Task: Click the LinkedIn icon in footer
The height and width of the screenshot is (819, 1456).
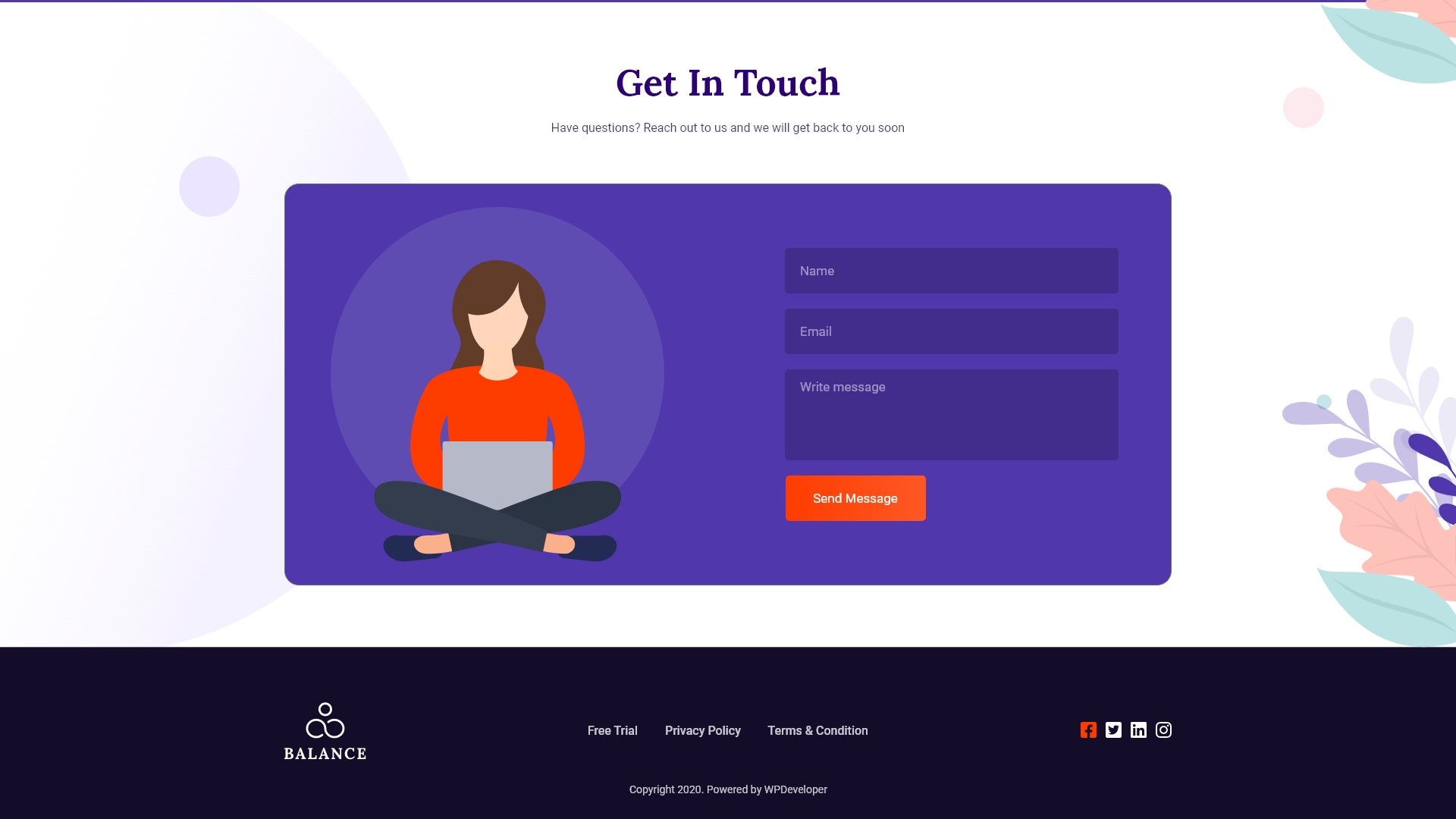Action: (x=1138, y=730)
